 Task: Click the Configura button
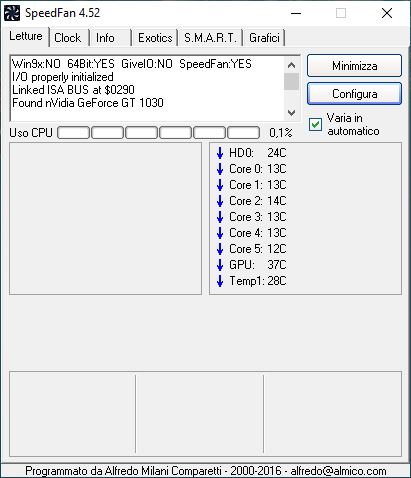354,94
